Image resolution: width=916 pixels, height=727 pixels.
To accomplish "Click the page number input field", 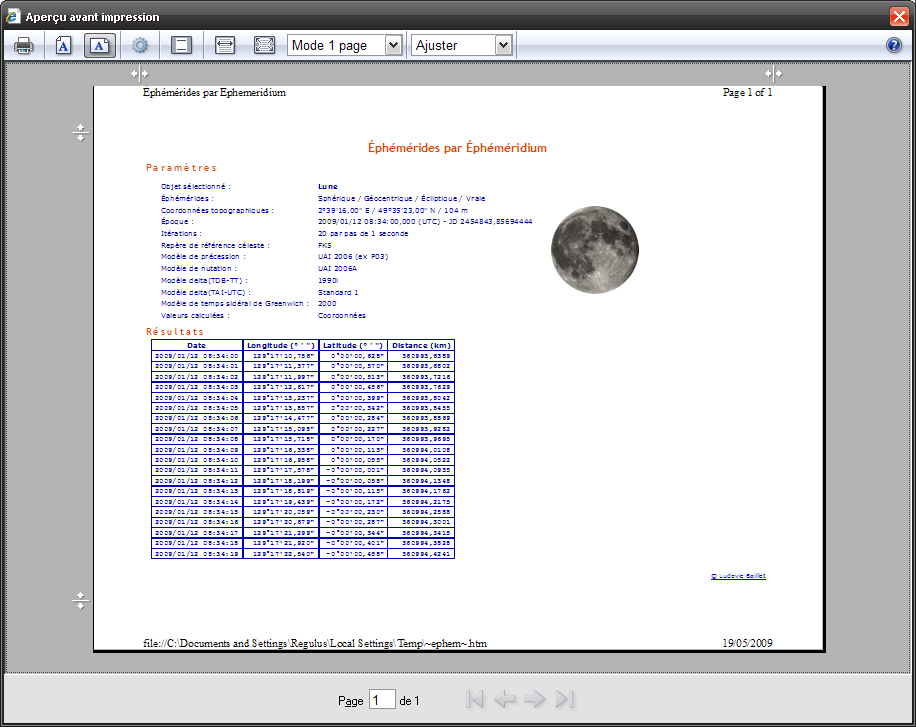I will (382, 700).
